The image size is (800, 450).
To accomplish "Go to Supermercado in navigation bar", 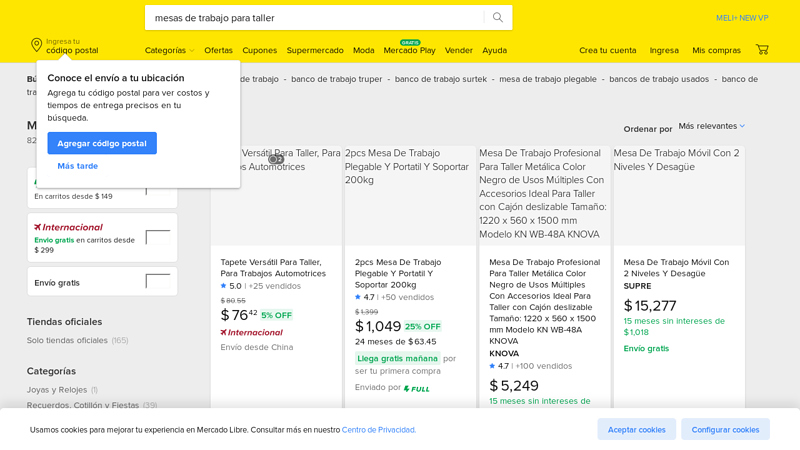I will (x=314, y=50).
